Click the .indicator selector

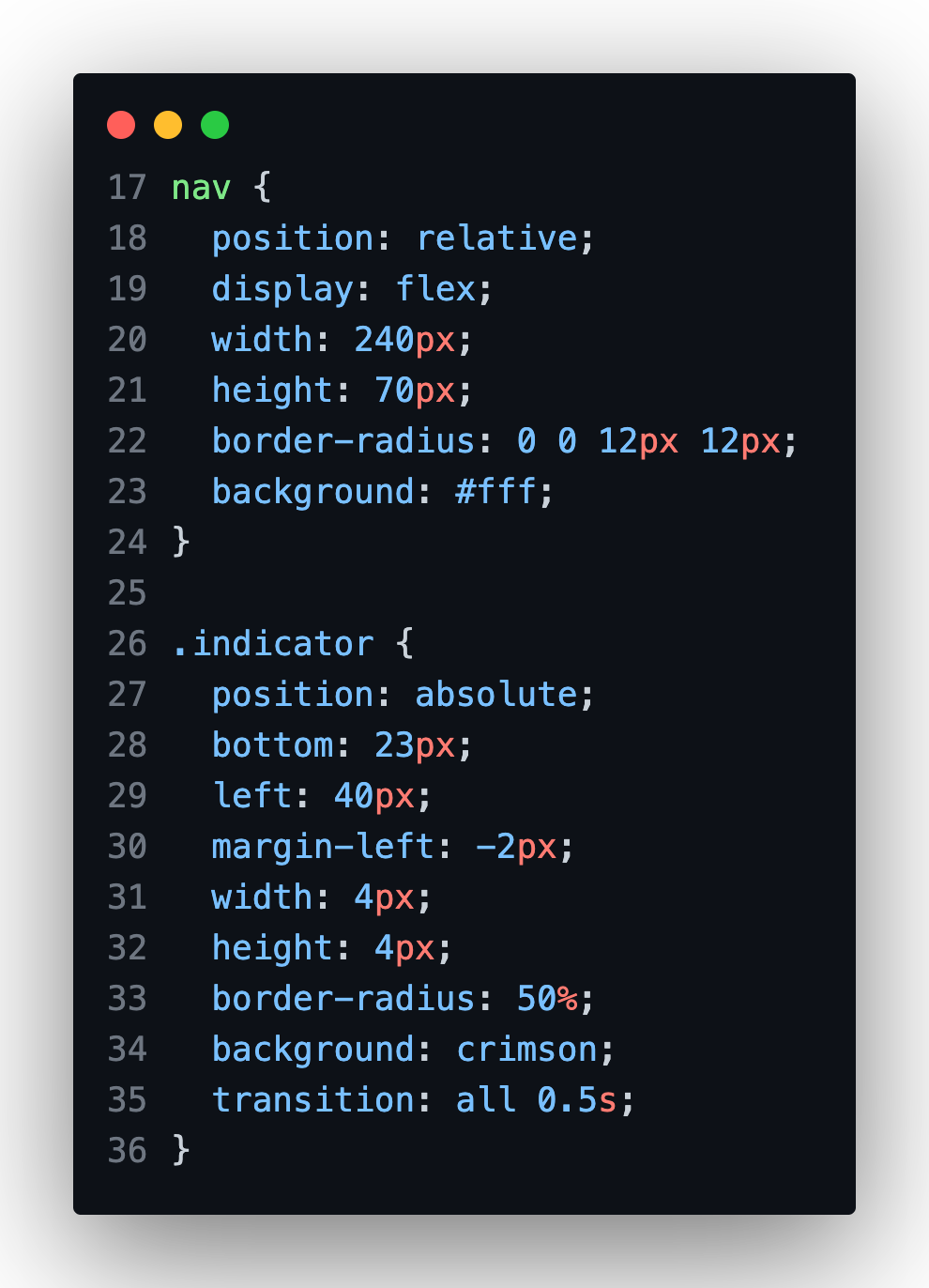tap(273, 644)
